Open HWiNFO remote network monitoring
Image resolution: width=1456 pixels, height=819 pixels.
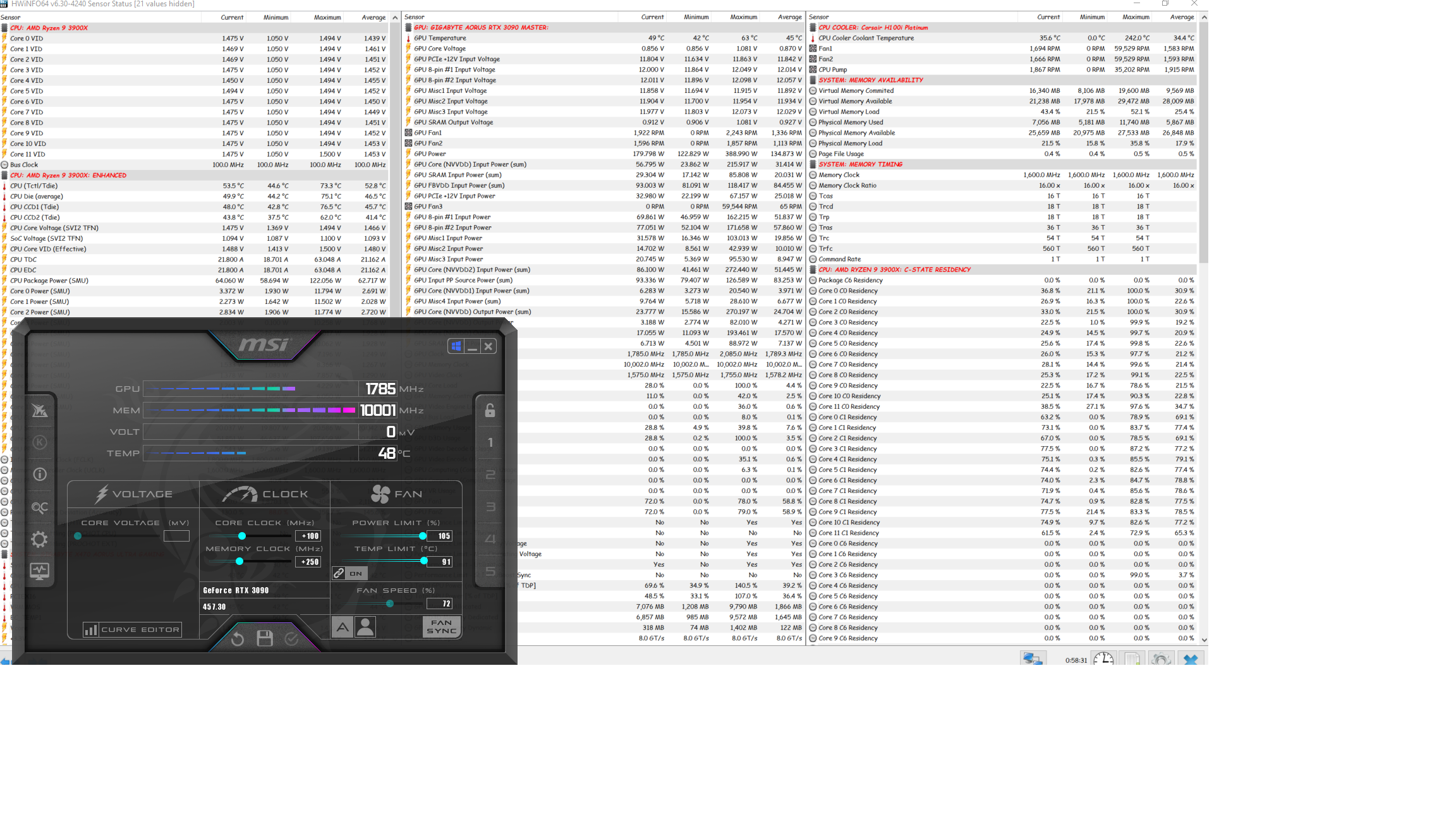point(1033,658)
